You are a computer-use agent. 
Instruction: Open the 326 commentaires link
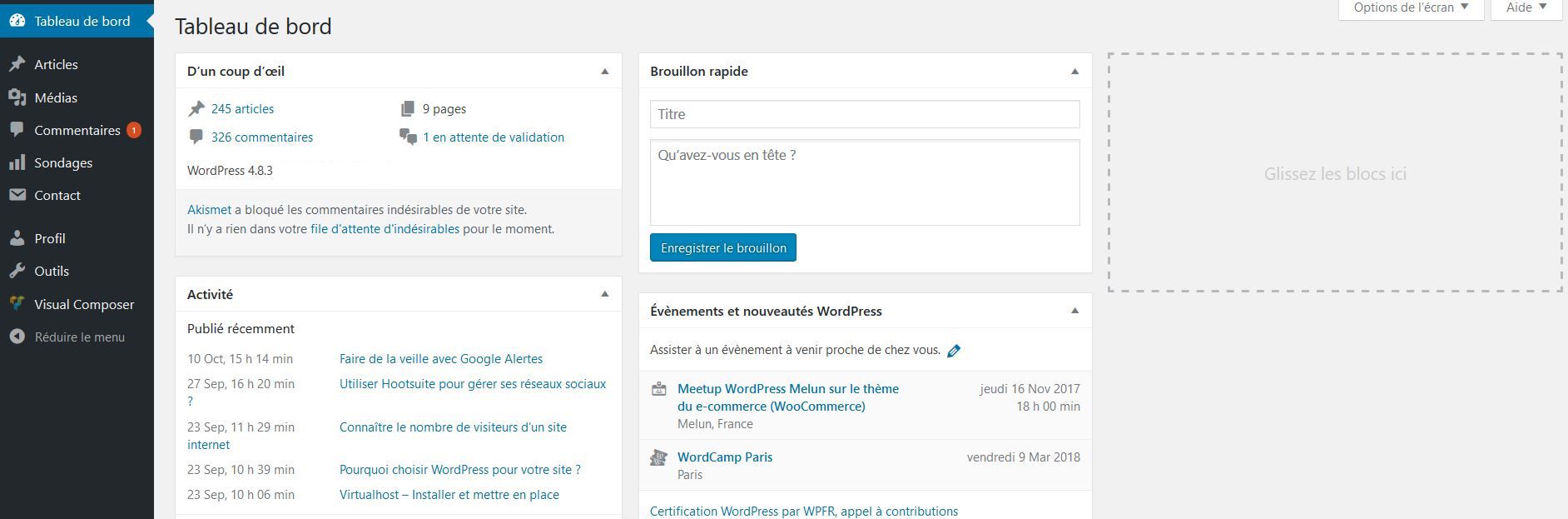(262, 137)
